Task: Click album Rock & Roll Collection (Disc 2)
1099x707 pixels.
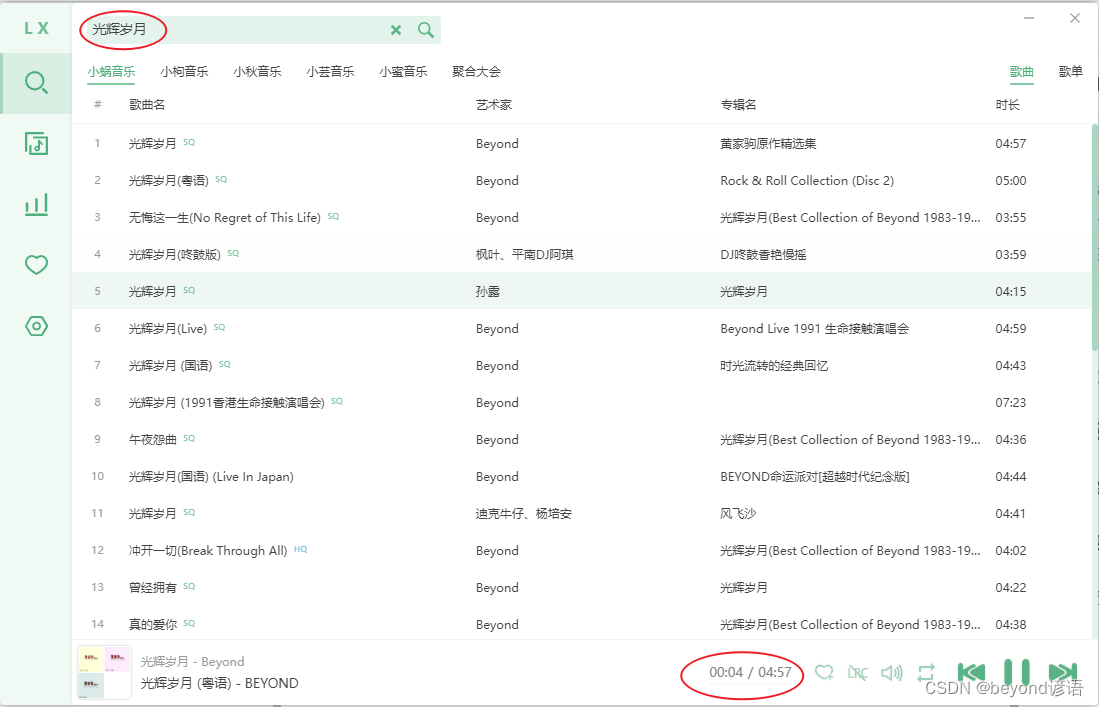Action: point(807,181)
